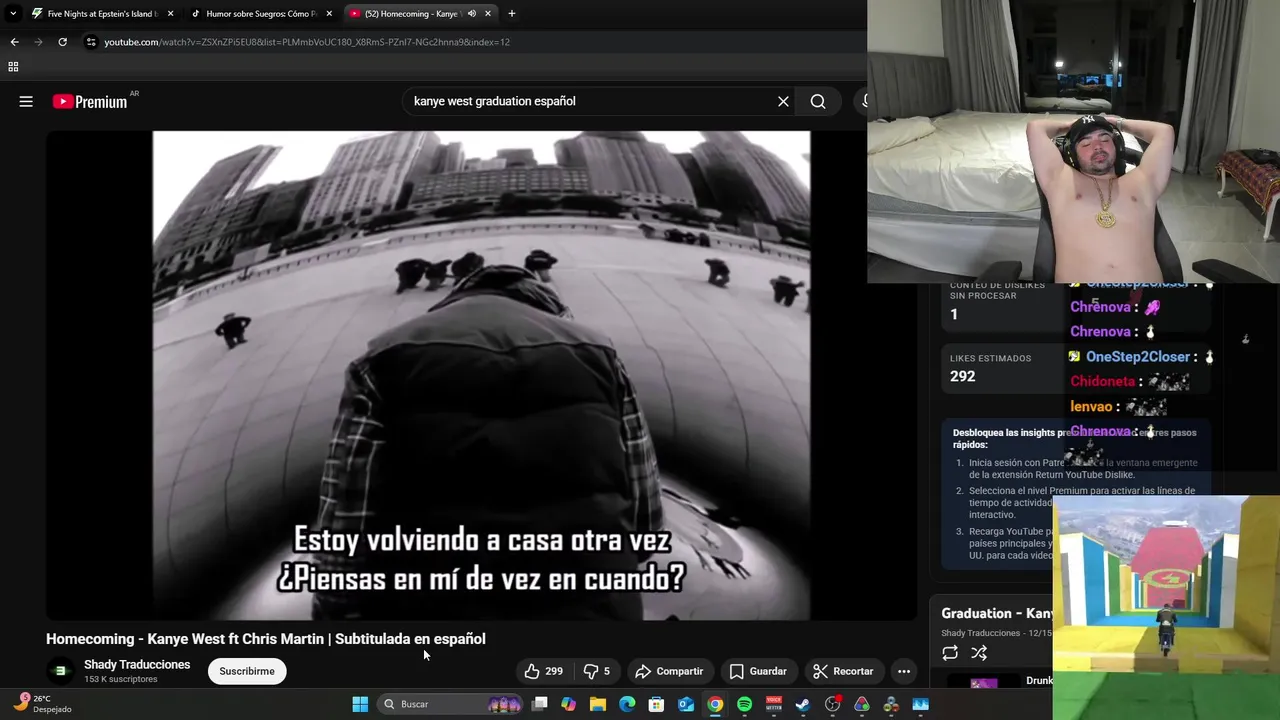
Task: Open Steam from the taskbar
Action: (803, 704)
